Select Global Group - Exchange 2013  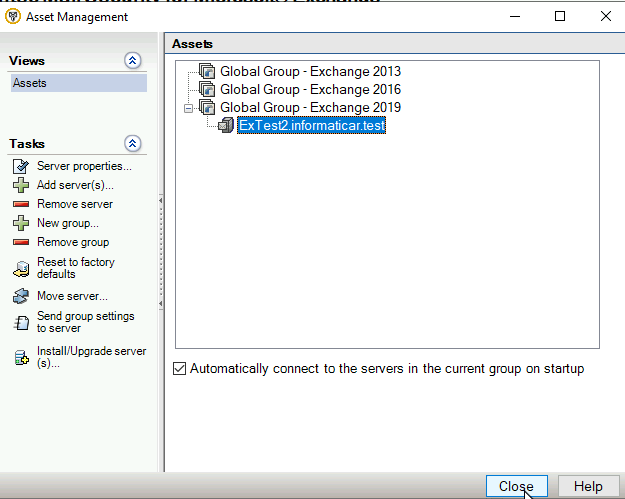tap(311, 71)
